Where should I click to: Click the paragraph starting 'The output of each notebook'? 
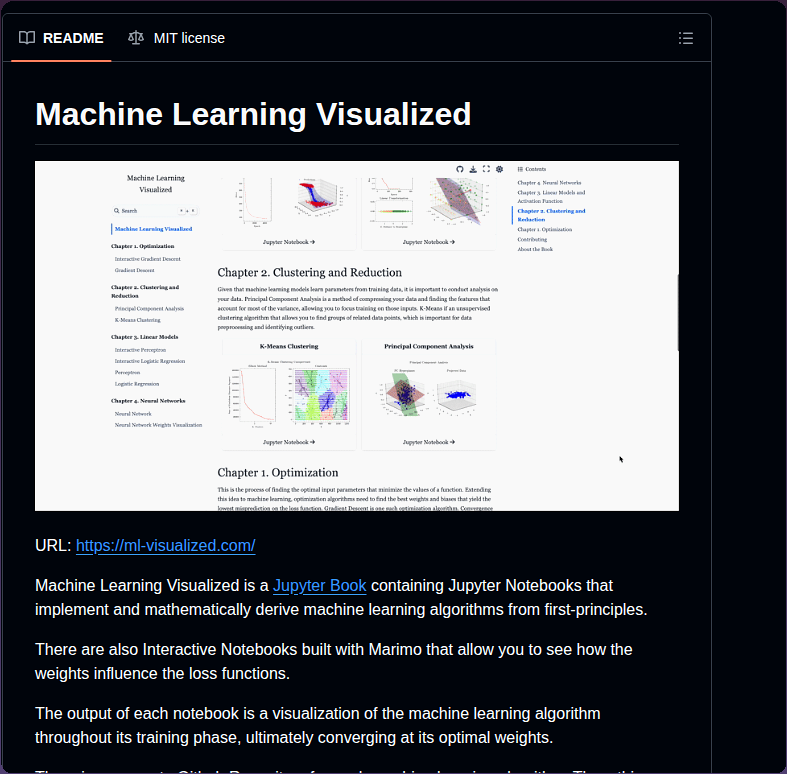318,725
